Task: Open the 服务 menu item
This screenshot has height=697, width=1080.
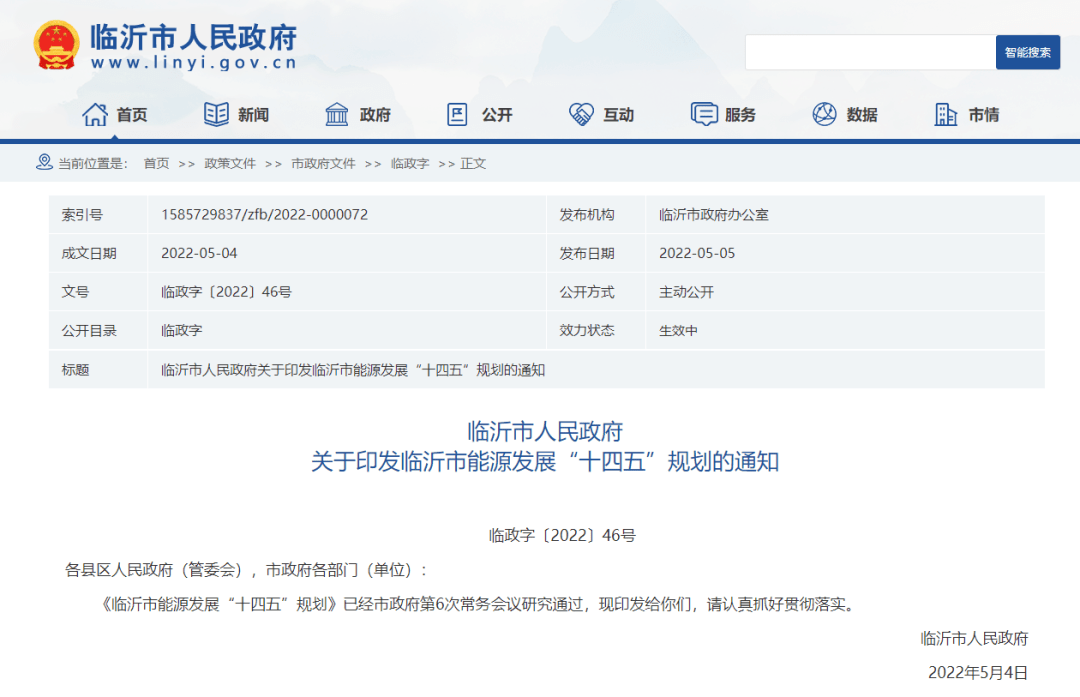Action: (741, 115)
